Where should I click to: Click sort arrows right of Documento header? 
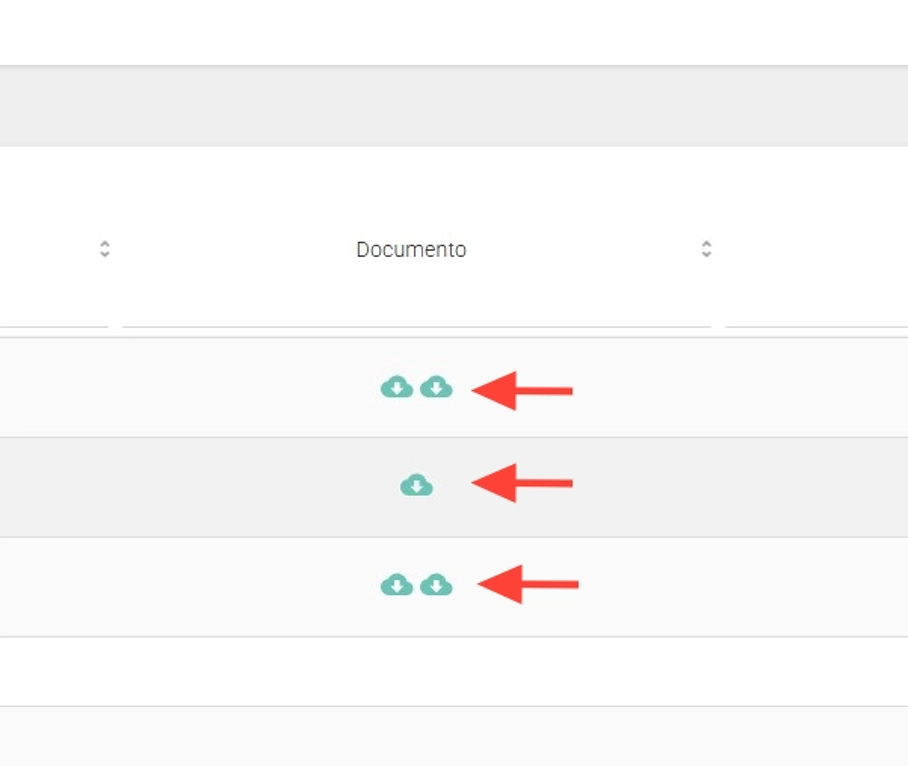[x=706, y=249]
